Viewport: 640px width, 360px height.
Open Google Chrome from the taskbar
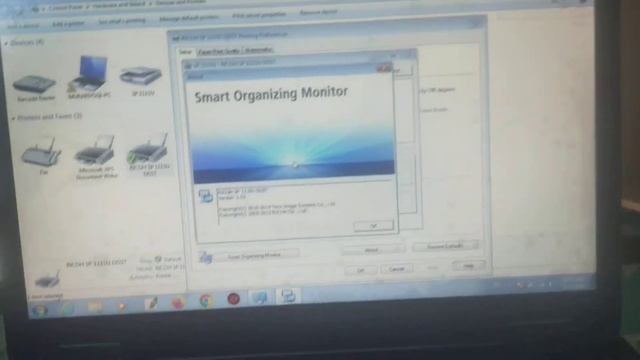tap(206, 301)
